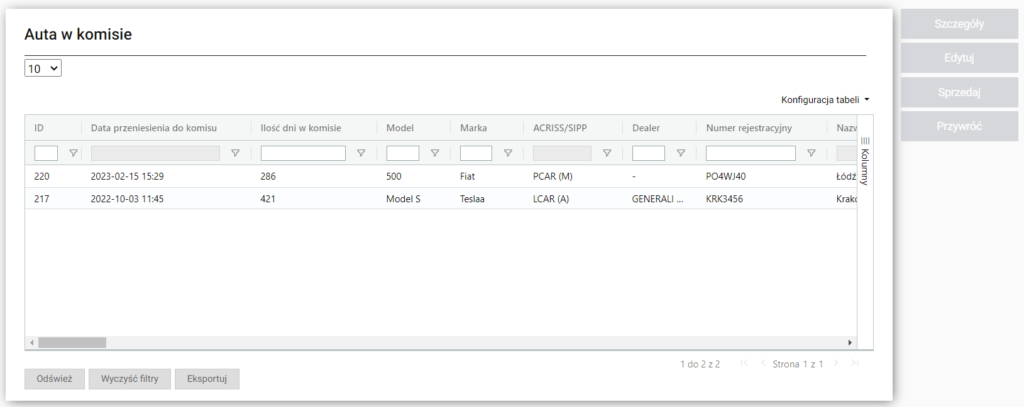1024x407 pixels.
Task: Open the Numer rejestracyjny filter icon
Action: 811,153
